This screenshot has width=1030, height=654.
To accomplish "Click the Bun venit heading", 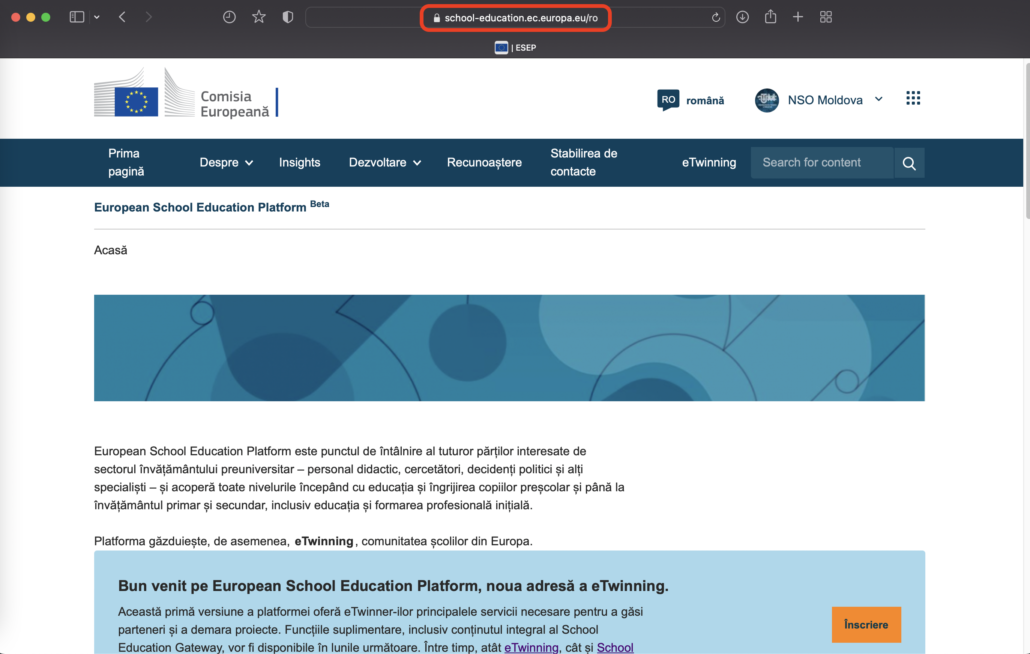I will coord(393,586).
